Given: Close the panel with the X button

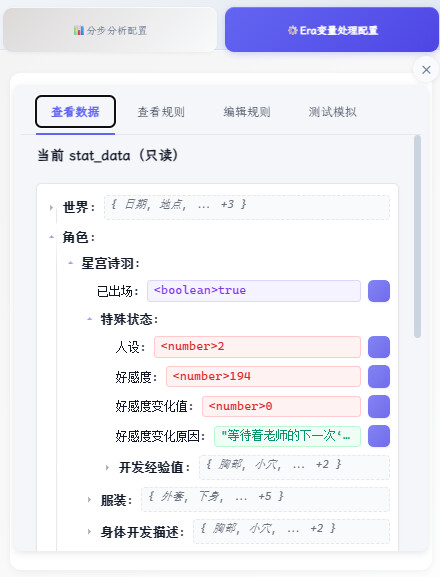Looking at the screenshot, I should pos(426,70).
